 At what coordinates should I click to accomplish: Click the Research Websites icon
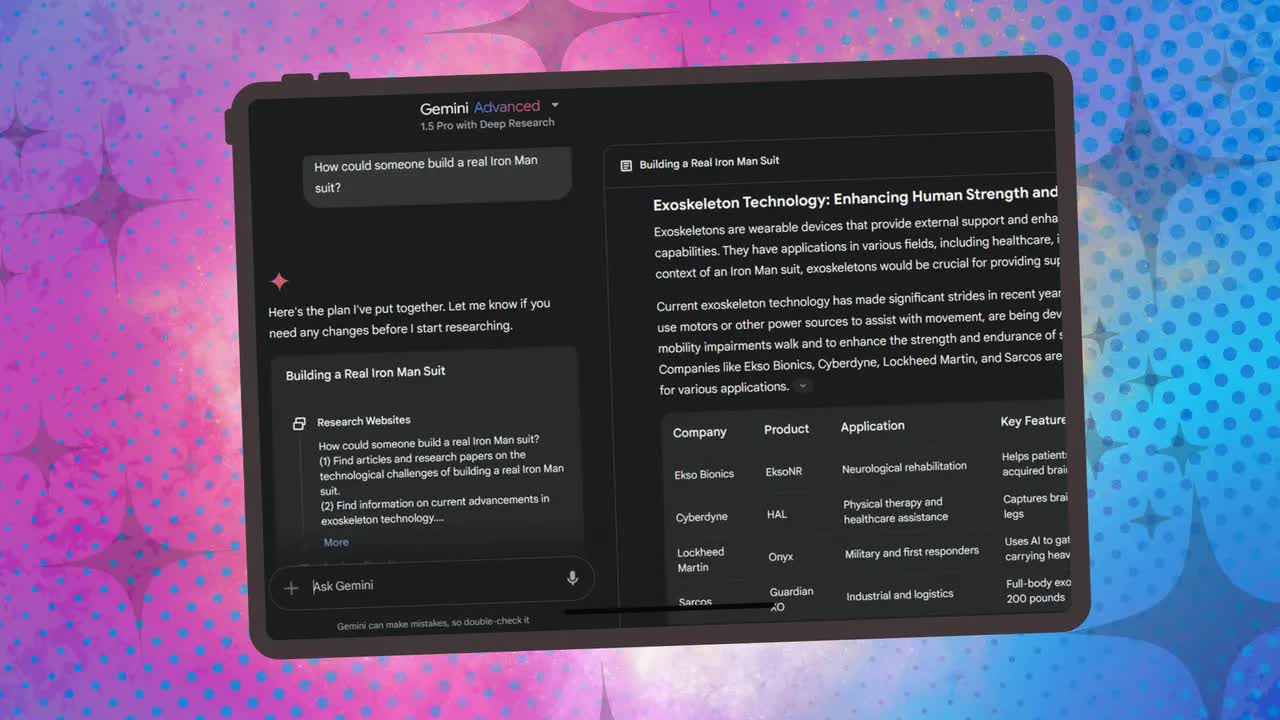coord(299,423)
